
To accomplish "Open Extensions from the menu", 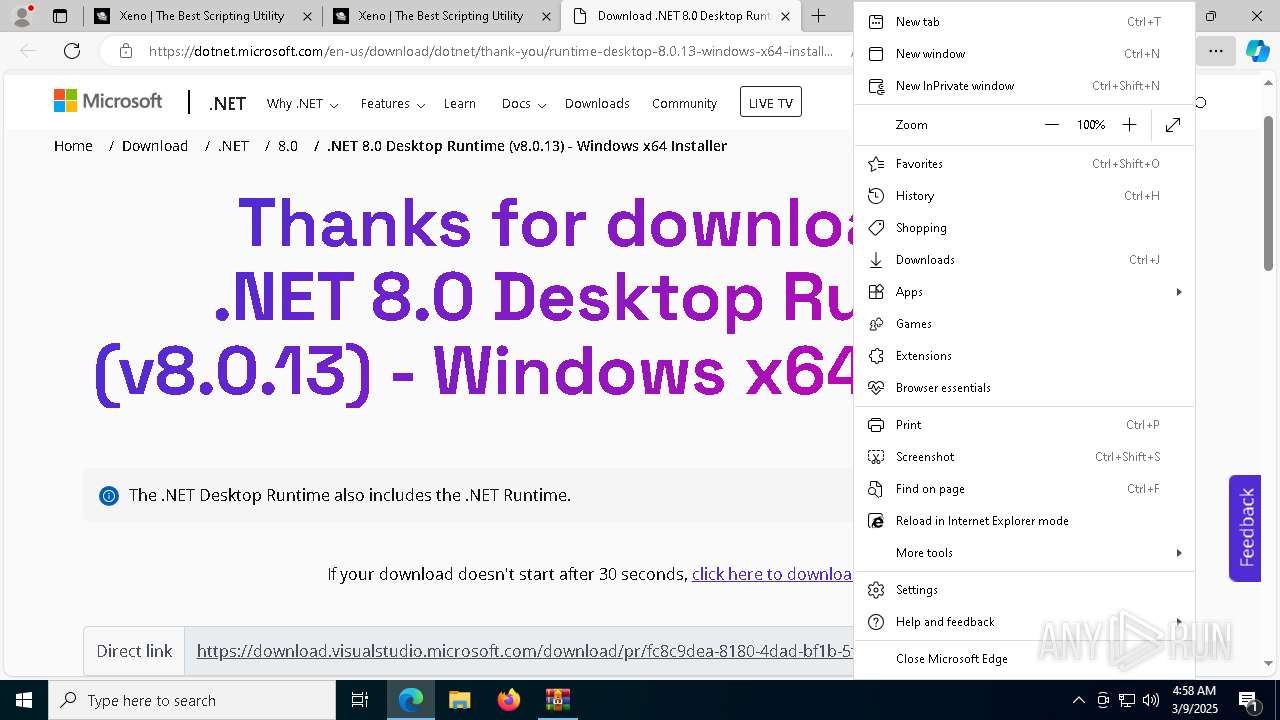I will click(1024, 356).
